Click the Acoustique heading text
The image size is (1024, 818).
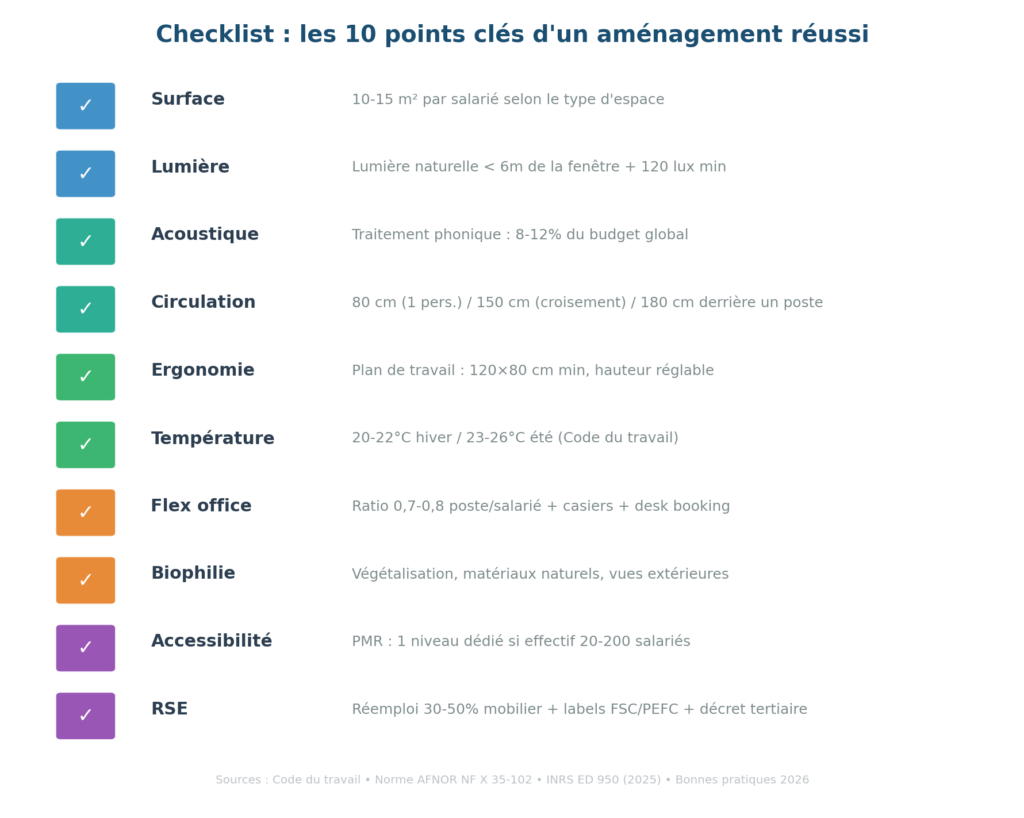(x=205, y=235)
